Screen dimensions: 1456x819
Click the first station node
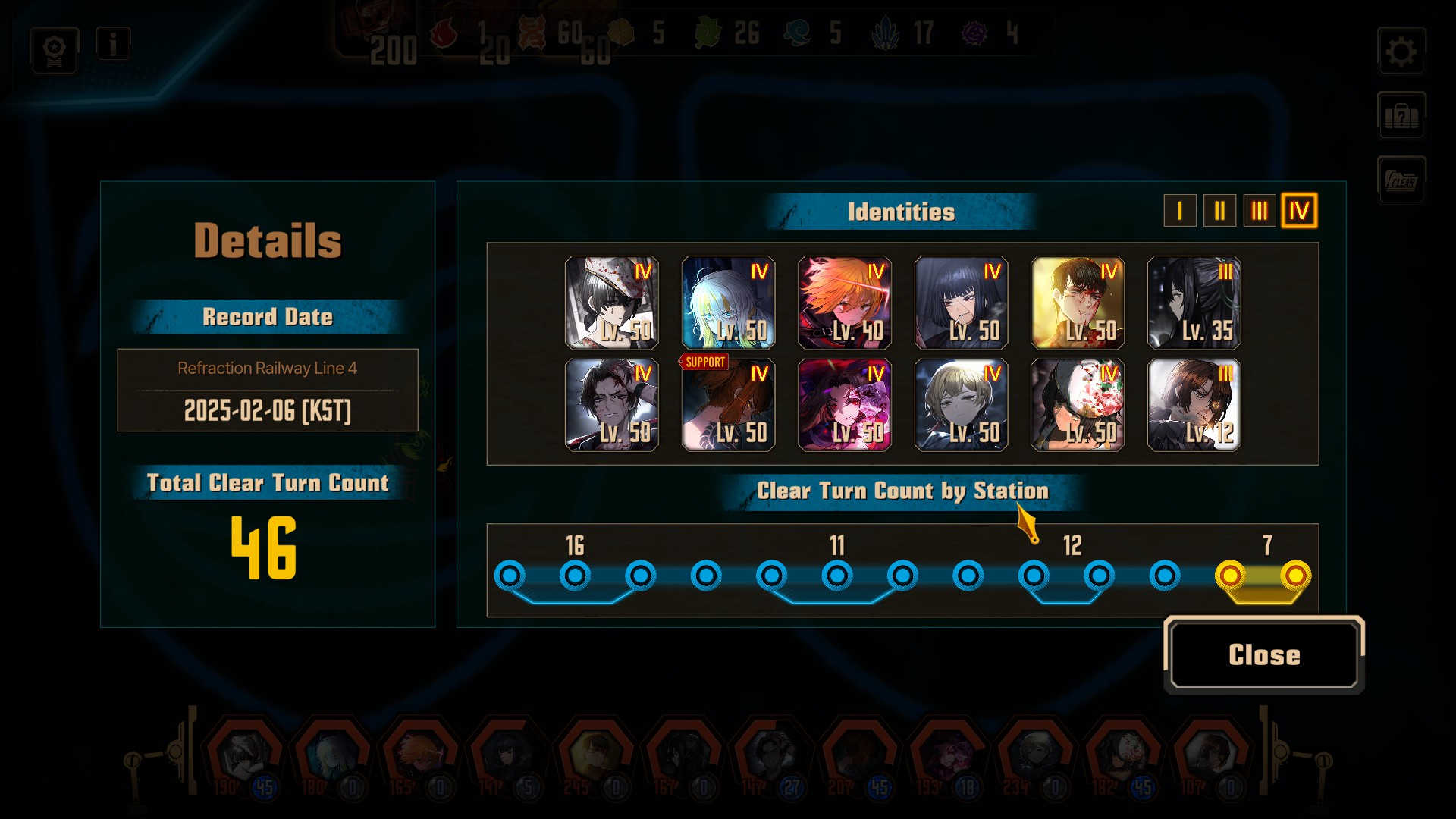point(510,576)
